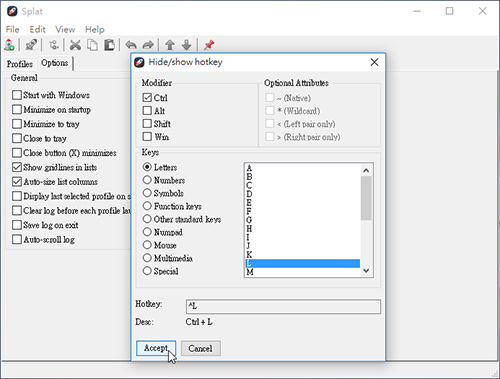The width and height of the screenshot is (500, 379).
Task: Maximize the Splat window
Action: (x=449, y=11)
